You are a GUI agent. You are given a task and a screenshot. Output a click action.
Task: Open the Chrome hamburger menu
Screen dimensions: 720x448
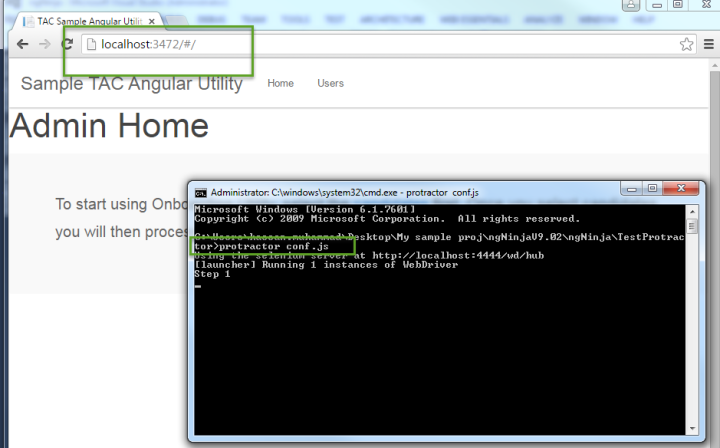(709, 44)
